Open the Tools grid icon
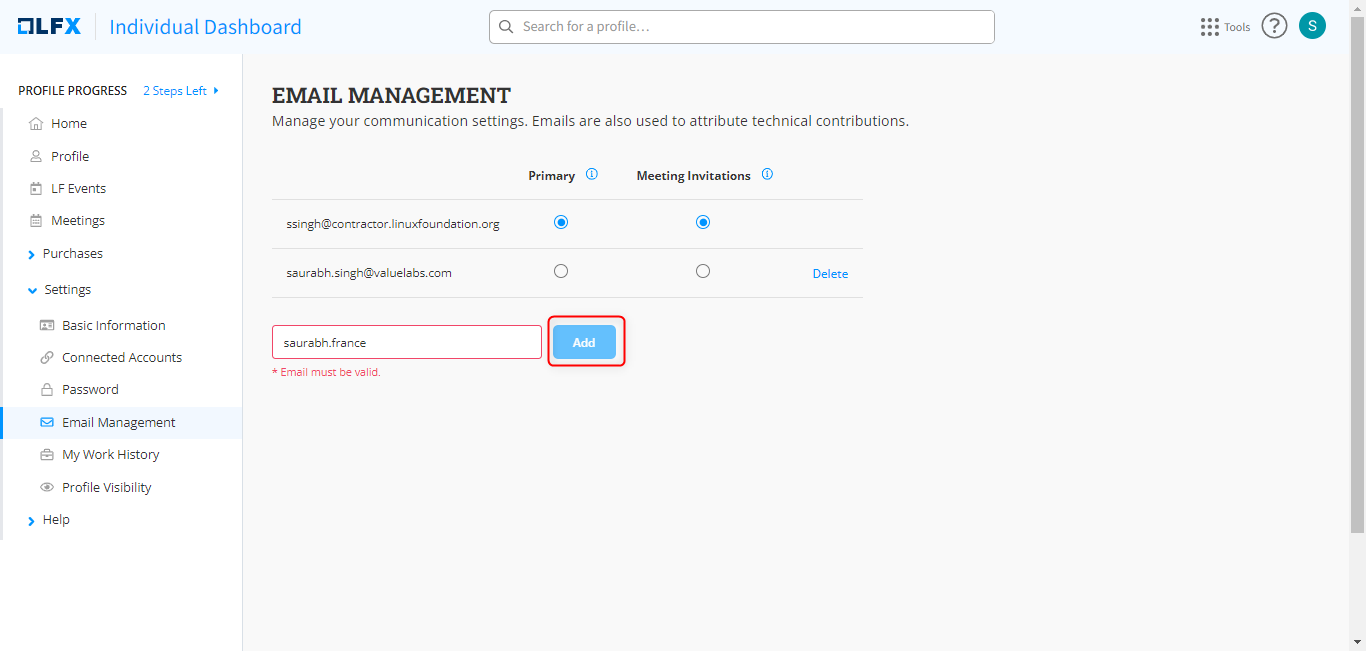Viewport: 1366px width, 651px height. coord(1209,27)
